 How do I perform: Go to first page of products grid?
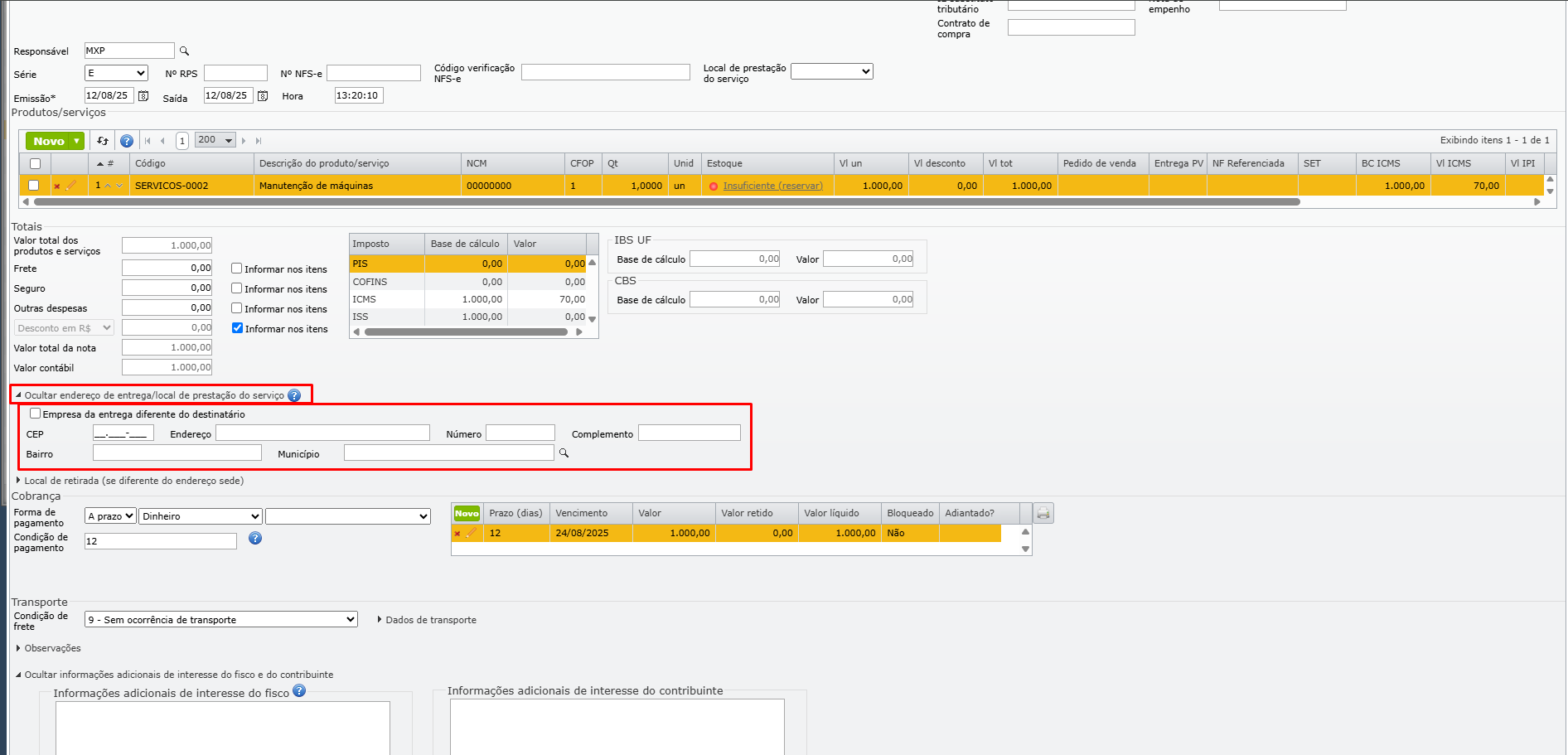148,141
